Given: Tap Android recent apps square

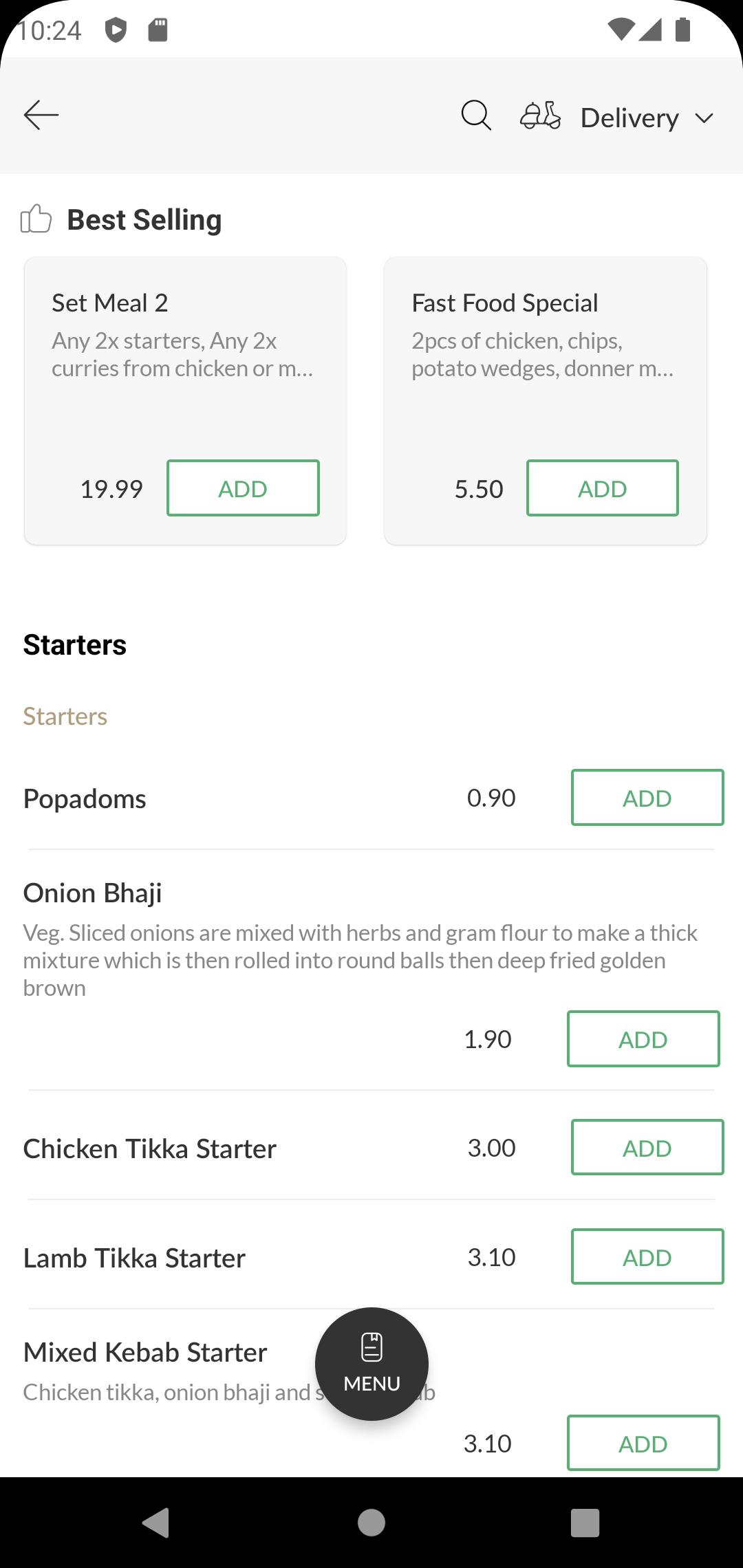Looking at the screenshot, I should 585,1522.
